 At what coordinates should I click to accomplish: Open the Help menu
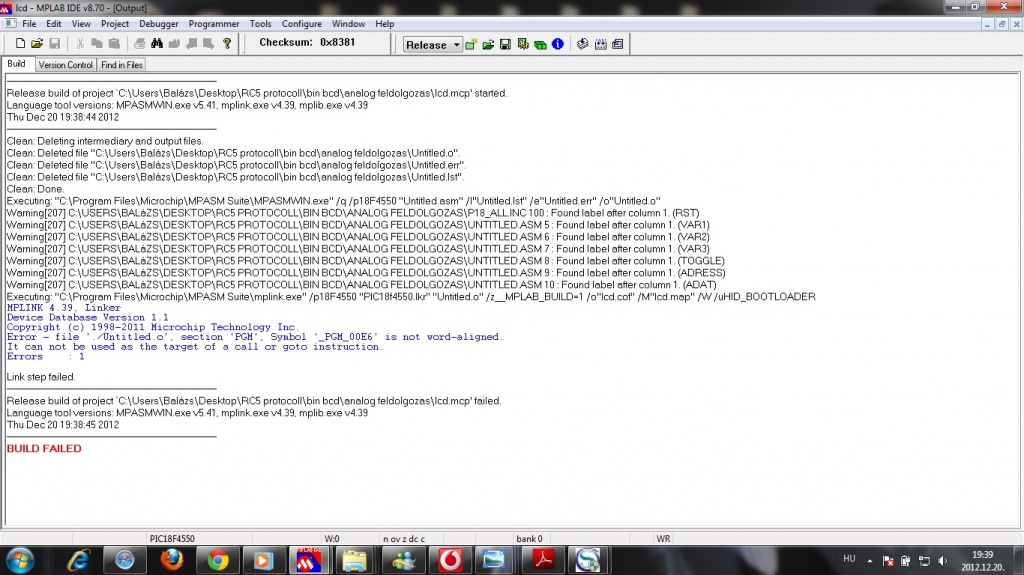tap(385, 24)
